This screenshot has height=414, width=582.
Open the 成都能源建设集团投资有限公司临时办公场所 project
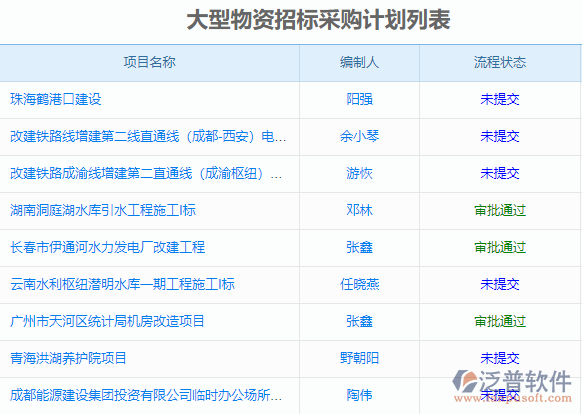click(146, 395)
